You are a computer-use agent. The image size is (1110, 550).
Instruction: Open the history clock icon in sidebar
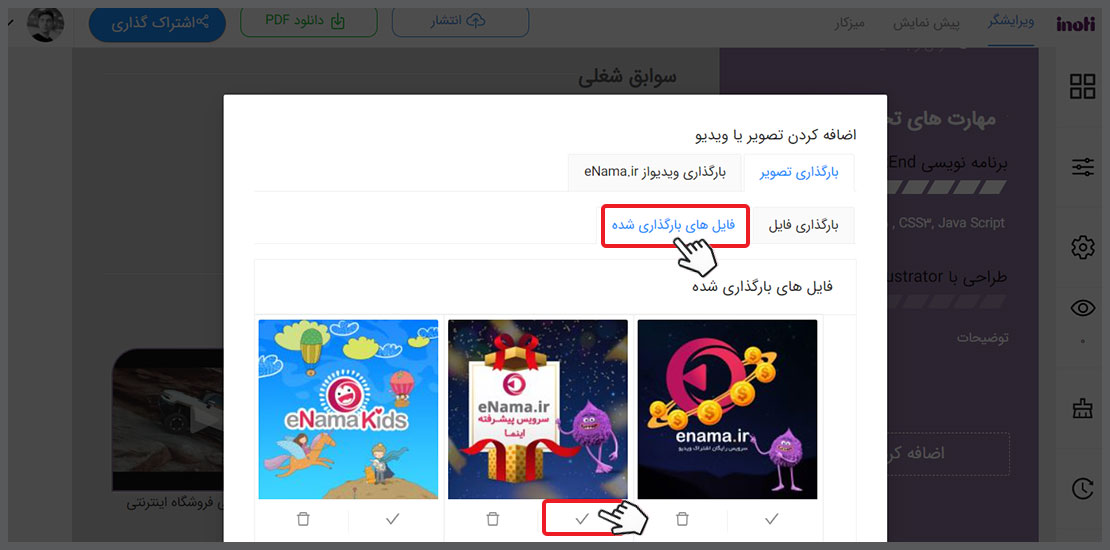pyautogui.click(x=1082, y=488)
